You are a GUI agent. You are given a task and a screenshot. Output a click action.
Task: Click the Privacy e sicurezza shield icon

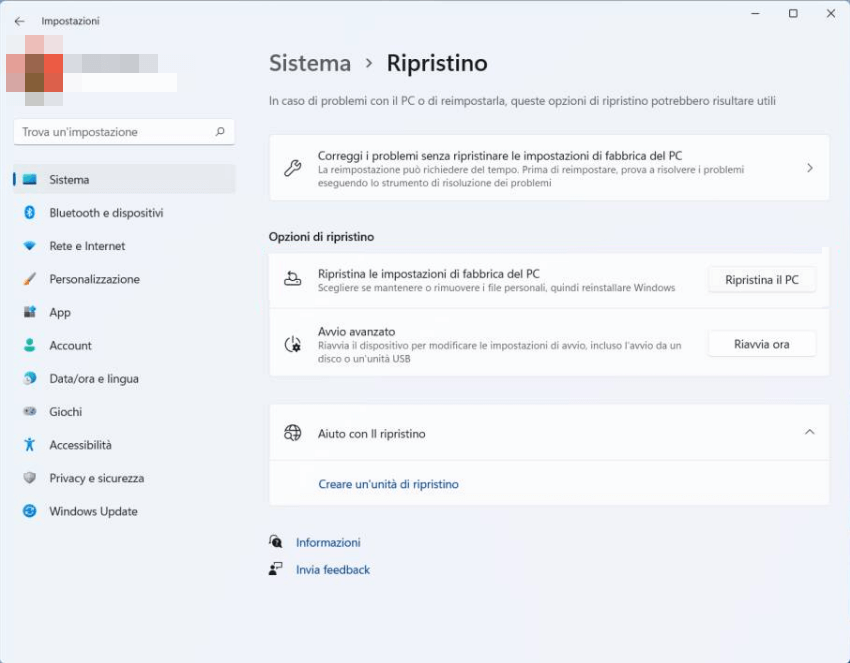pos(30,478)
